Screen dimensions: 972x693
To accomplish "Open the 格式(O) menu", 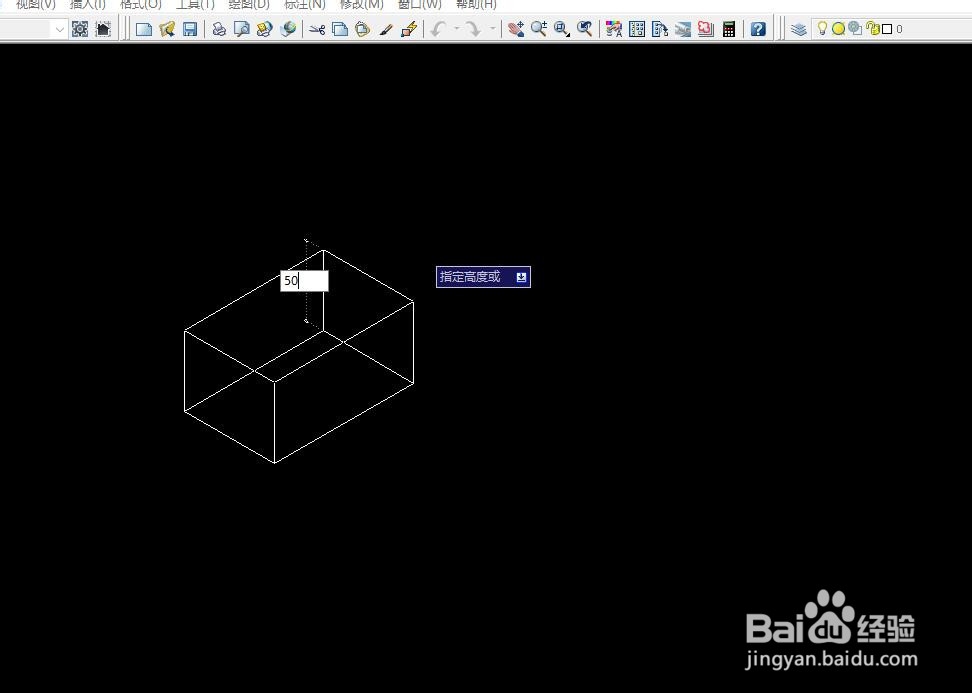I will (141, 4).
